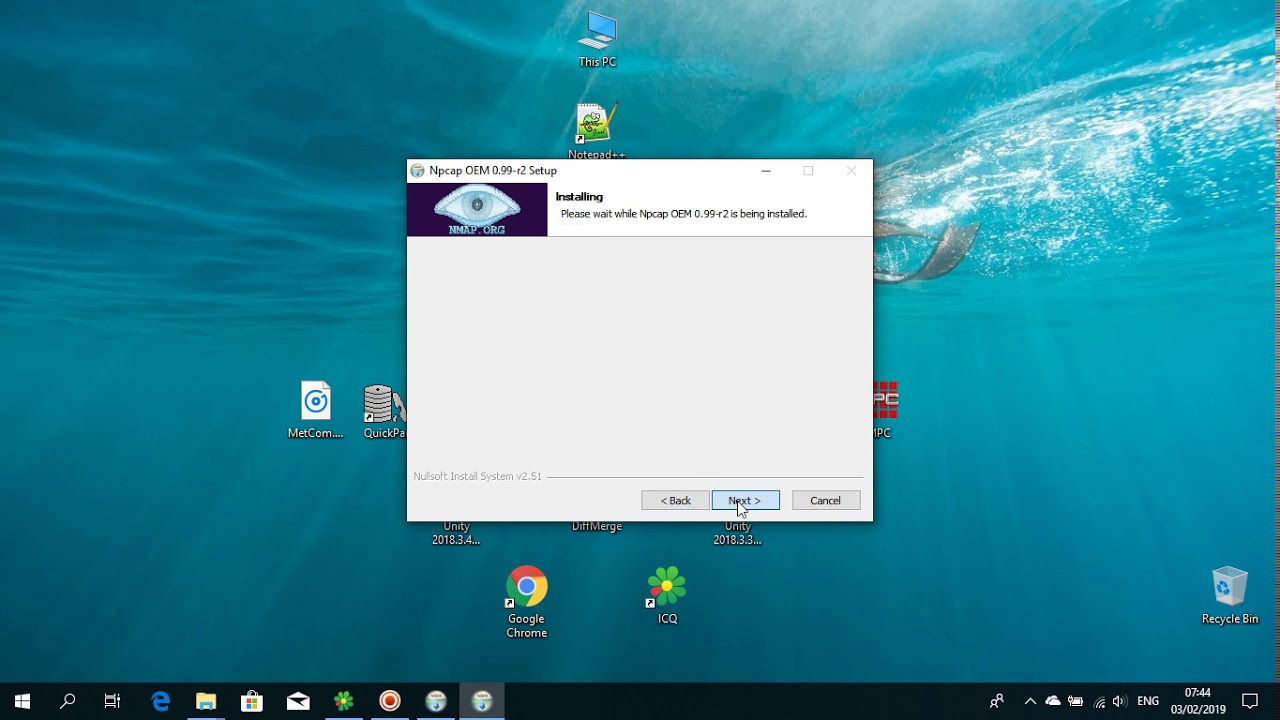Open Mail app from taskbar
This screenshot has width=1280, height=720.
pyautogui.click(x=298, y=701)
